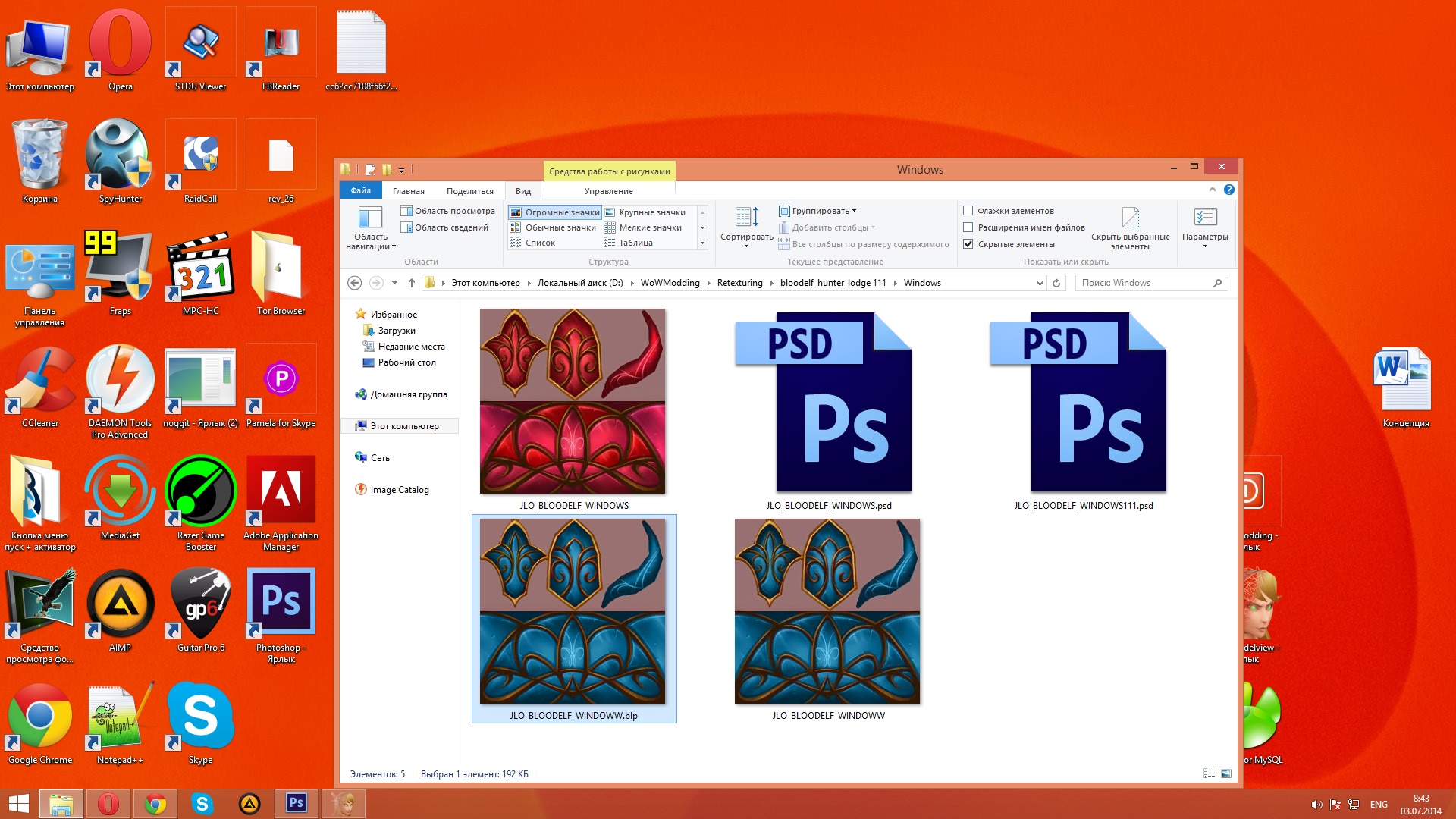
Task: Go back with the Back arrow
Action: click(x=354, y=283)
